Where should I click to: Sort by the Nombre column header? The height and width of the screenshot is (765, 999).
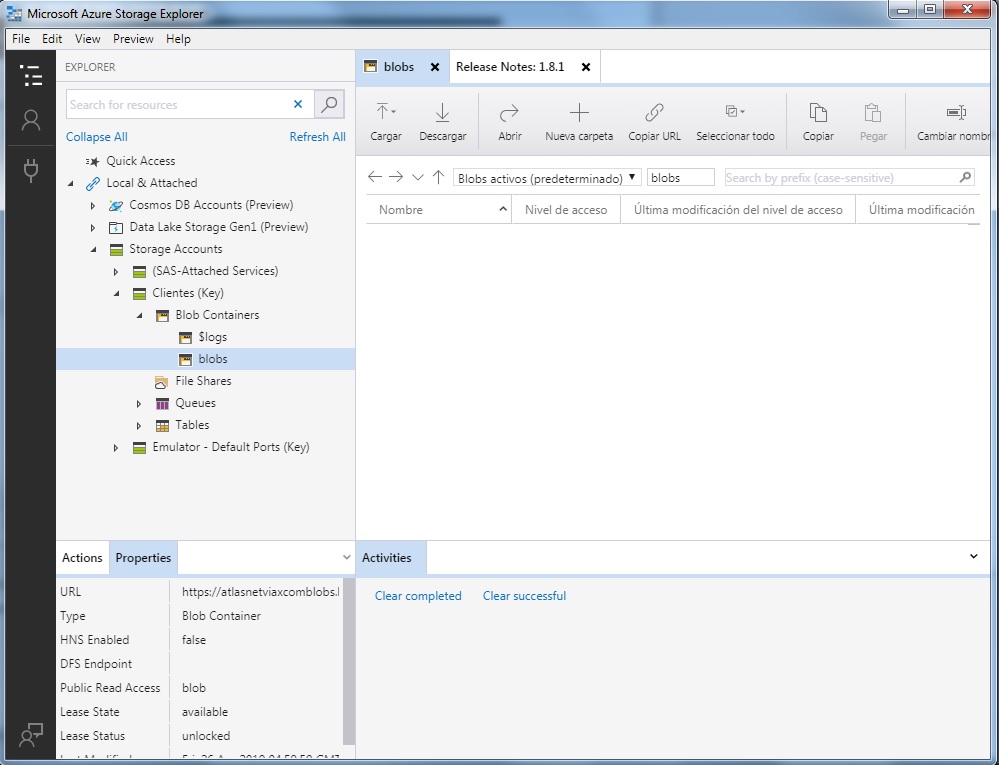[438, 210]
